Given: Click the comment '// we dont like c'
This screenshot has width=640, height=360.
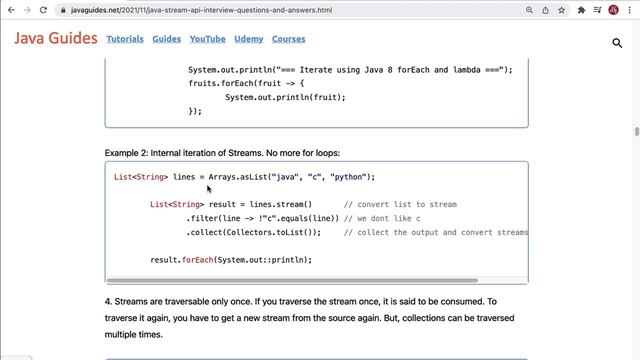Looking at the screenshot, I should 382,218.
